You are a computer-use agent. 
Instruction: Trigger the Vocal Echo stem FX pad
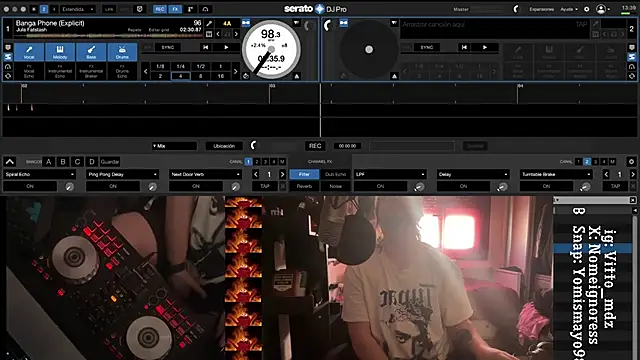click(x=29, y=71)
